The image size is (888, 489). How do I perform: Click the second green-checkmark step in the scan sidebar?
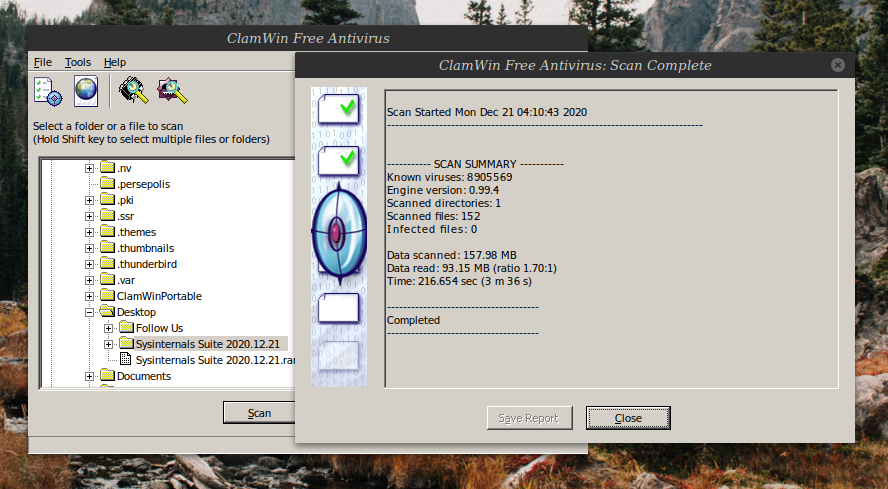tap(339, 160)
